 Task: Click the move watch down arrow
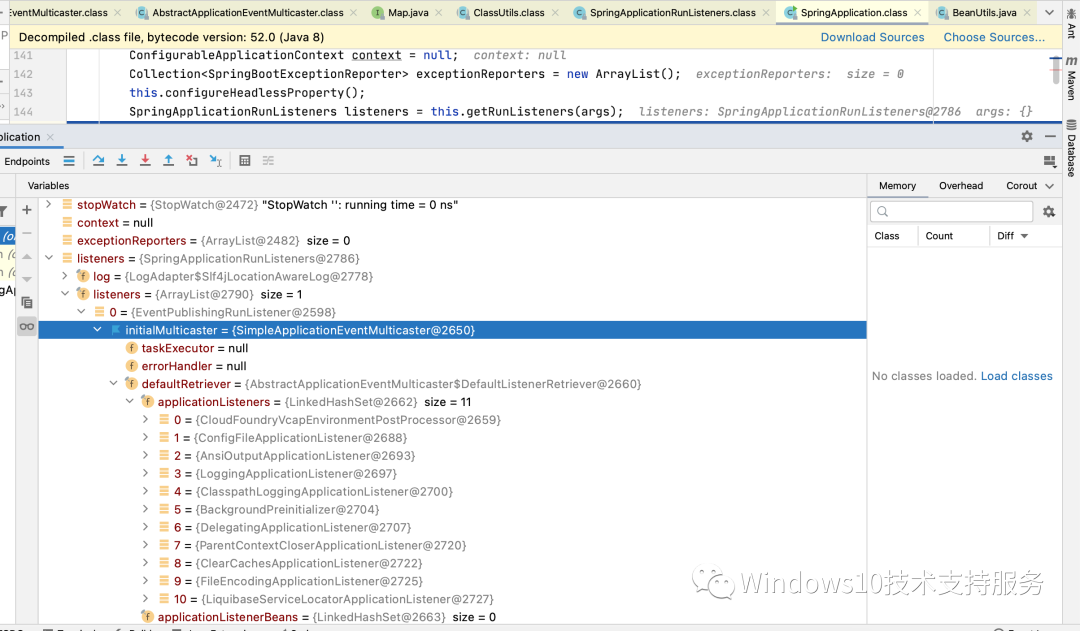tap(27, 279)
